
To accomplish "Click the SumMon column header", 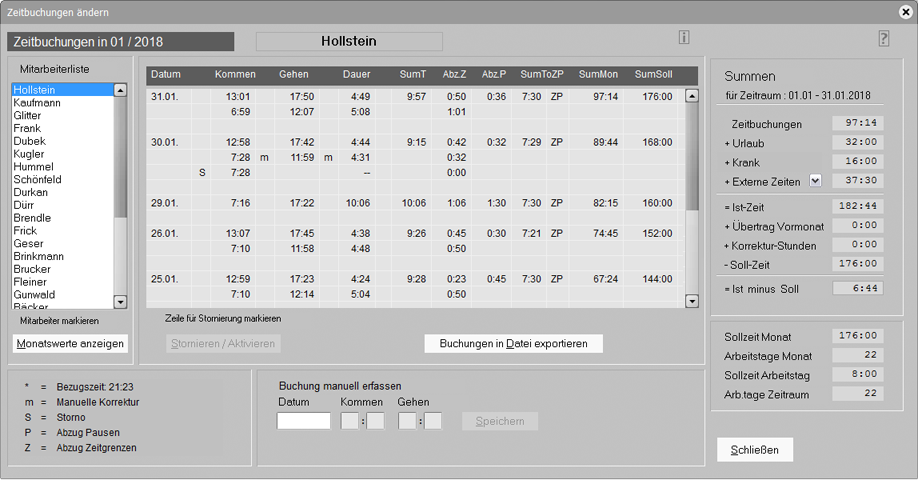I will [598, 74].
